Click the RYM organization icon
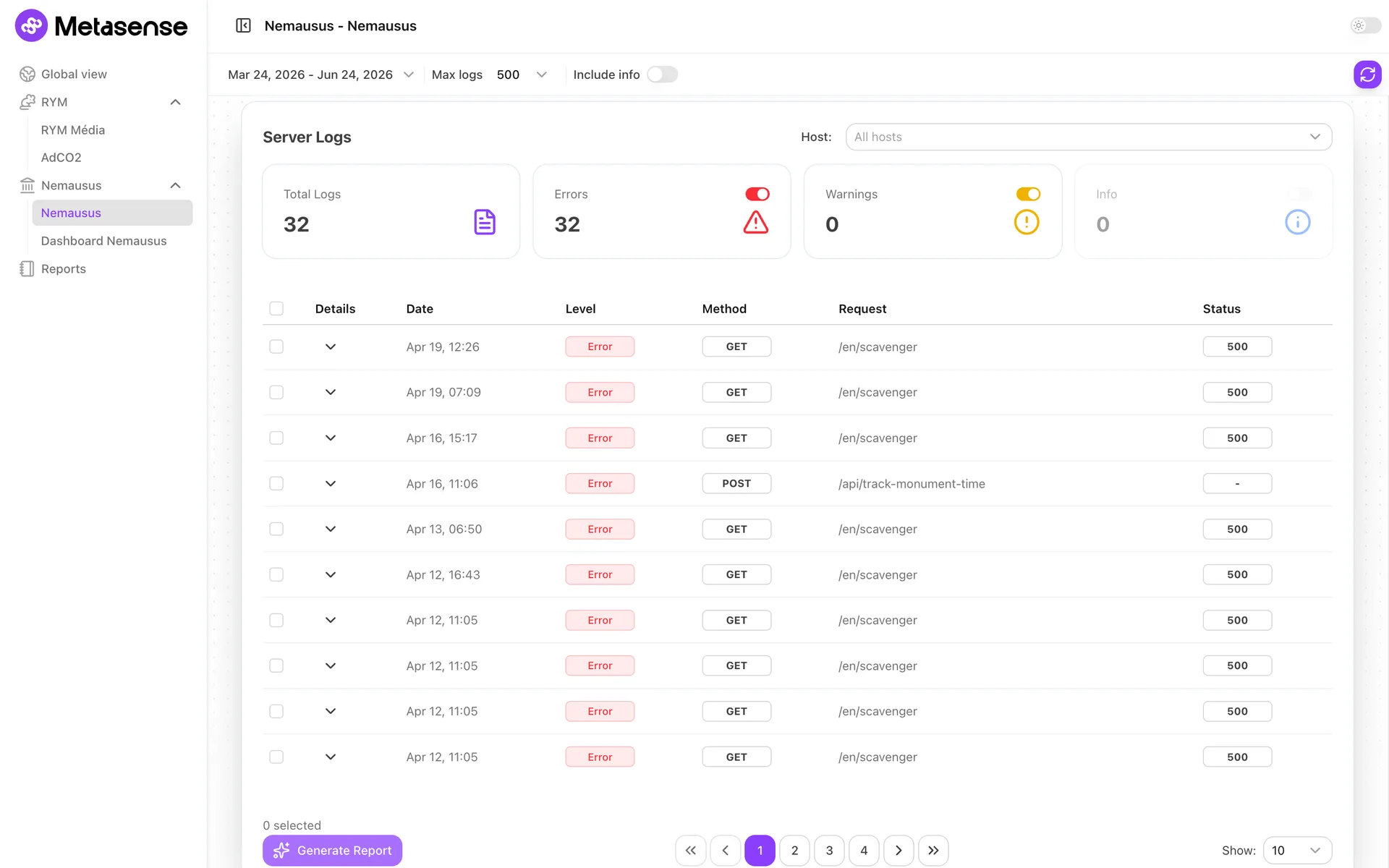Image resolution: width=1389 pixels, height=868 pixels. 27,102
